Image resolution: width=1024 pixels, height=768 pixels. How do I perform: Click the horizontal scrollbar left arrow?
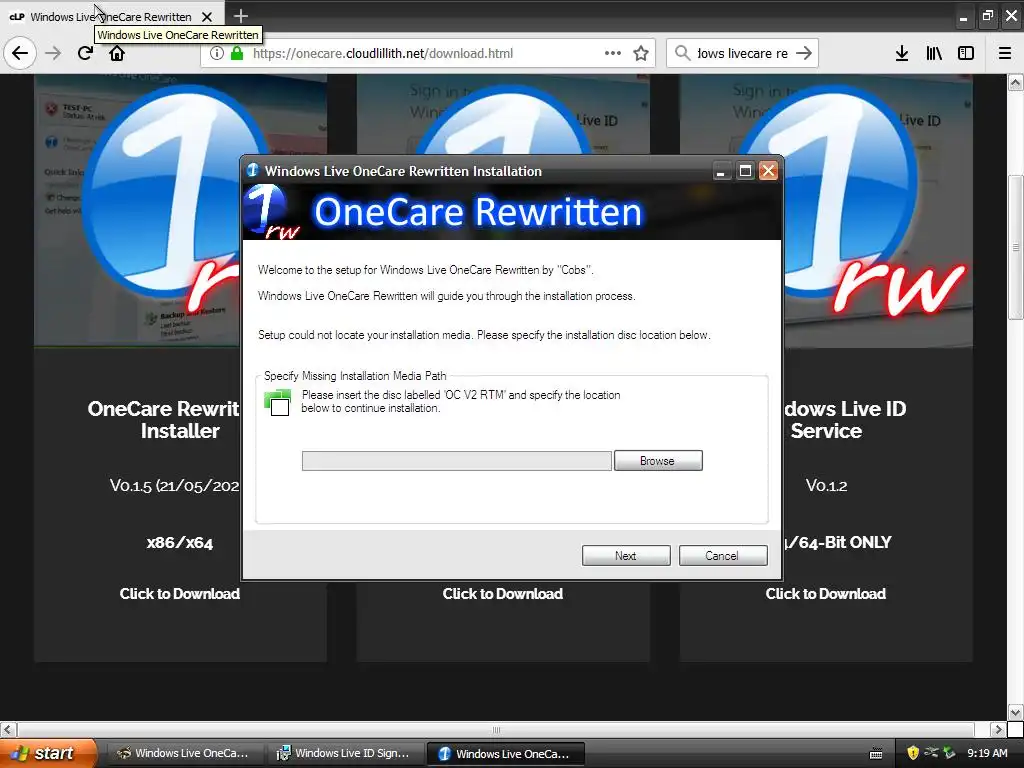click(8, 729)
